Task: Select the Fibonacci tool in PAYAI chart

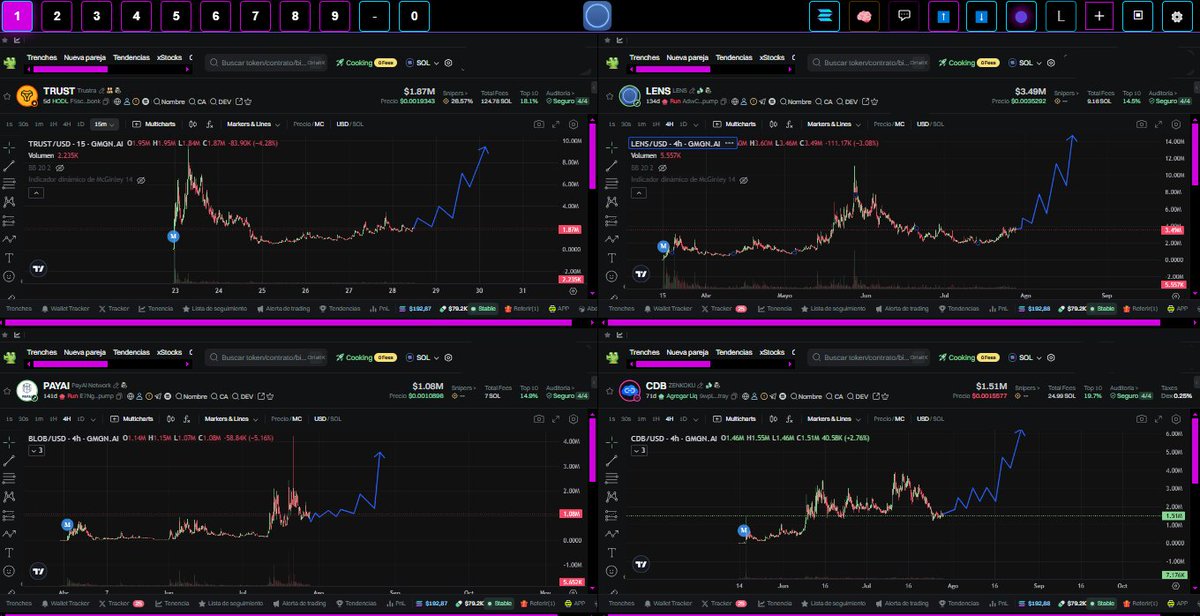Action: click(10, 478)
